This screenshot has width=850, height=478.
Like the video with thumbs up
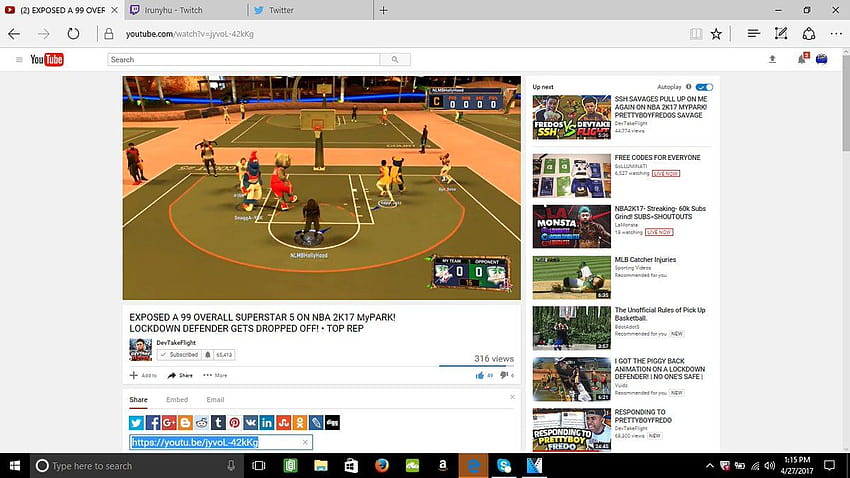[480, 375]
